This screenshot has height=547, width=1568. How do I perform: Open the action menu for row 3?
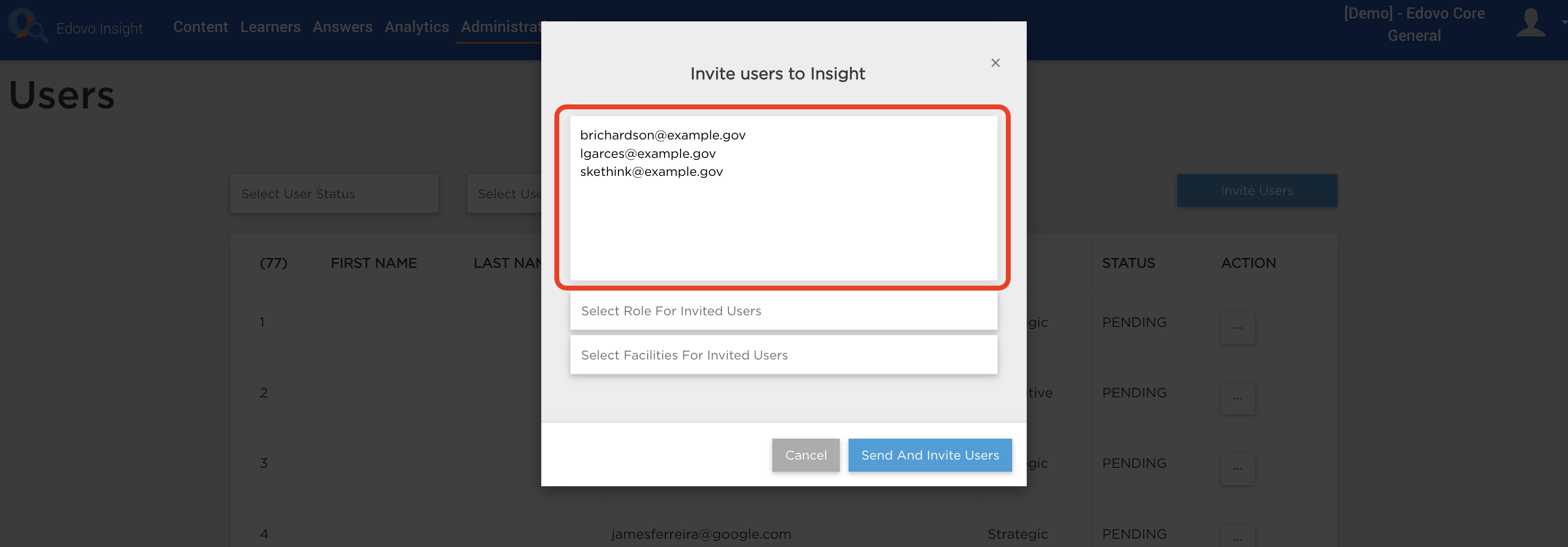1237,469
